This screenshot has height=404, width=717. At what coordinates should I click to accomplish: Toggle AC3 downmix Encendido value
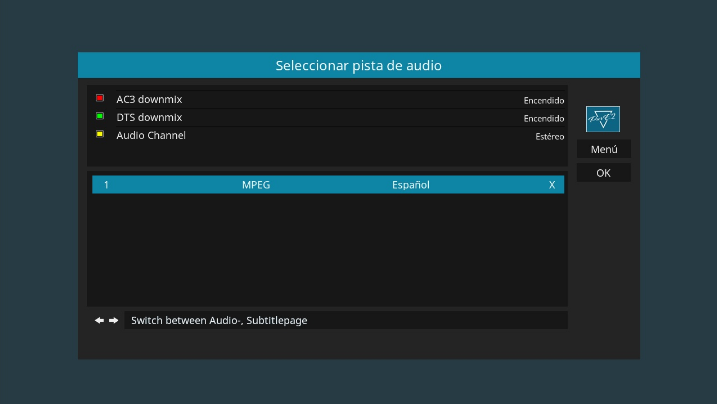pos(544,100)
